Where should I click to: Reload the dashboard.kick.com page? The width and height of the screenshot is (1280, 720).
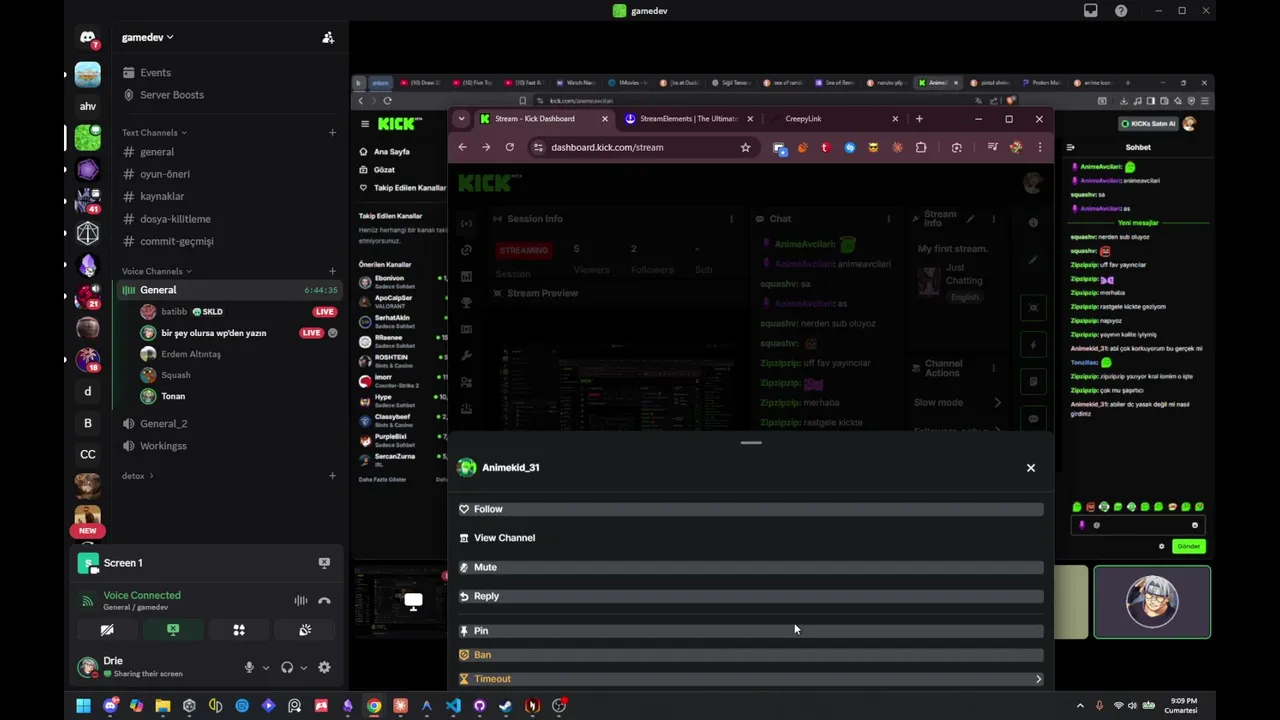tap(509, 147)
